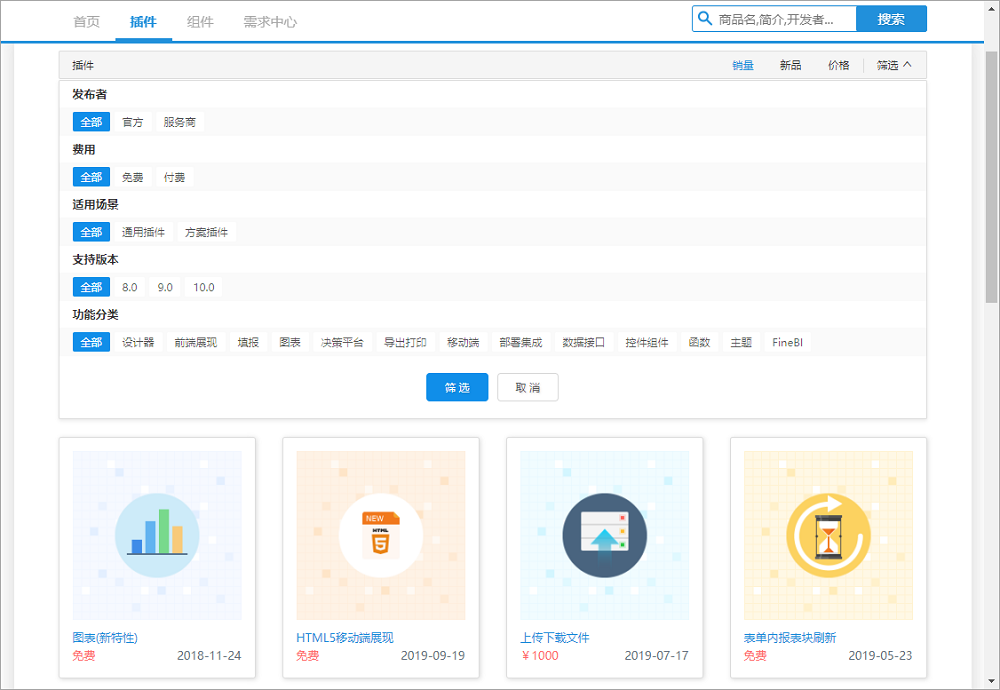
Task: Select version 10.0 under 支持版本
Action: [204, 287]
